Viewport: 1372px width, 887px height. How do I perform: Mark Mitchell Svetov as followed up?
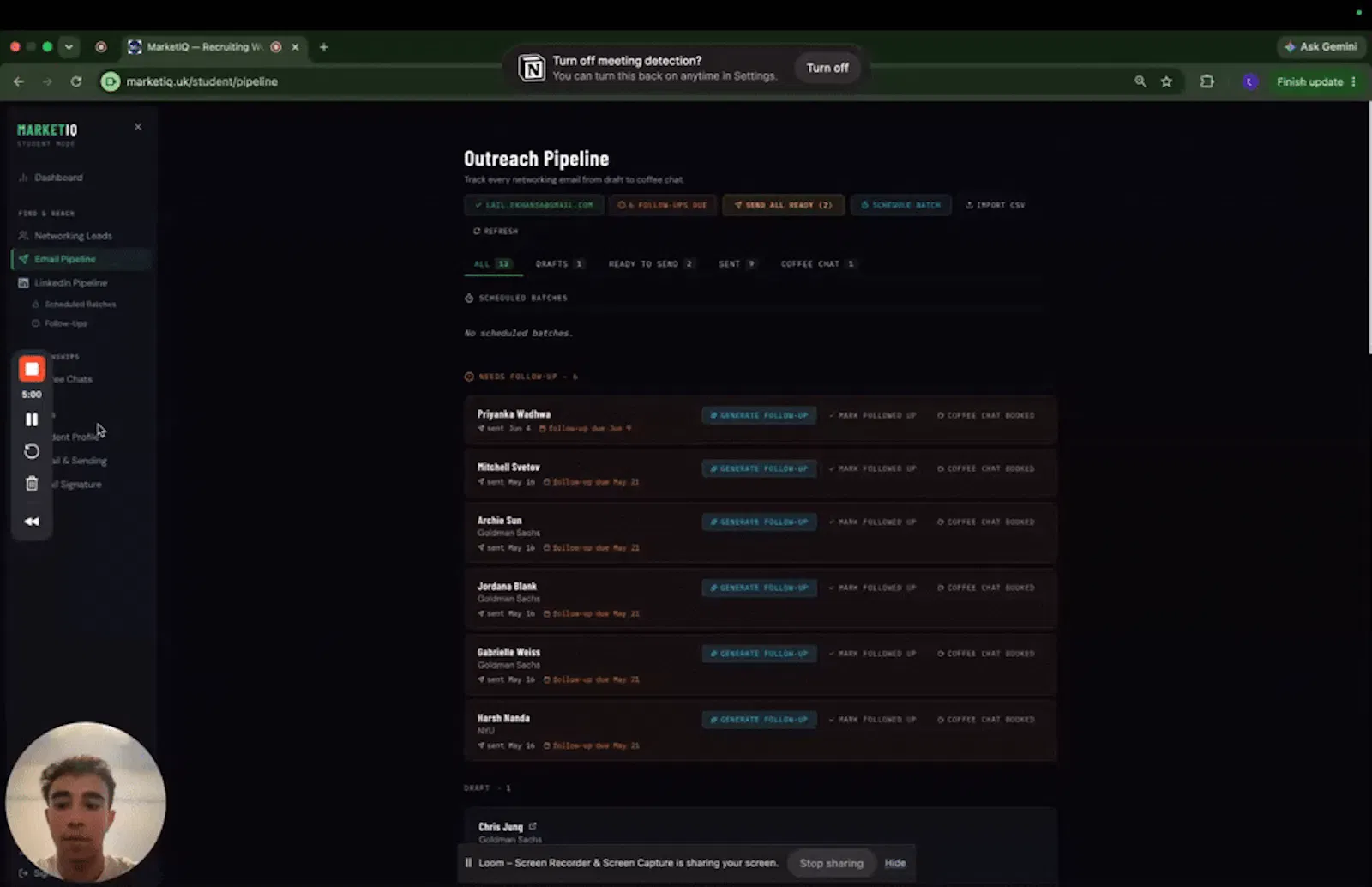(x=872, y=469)
